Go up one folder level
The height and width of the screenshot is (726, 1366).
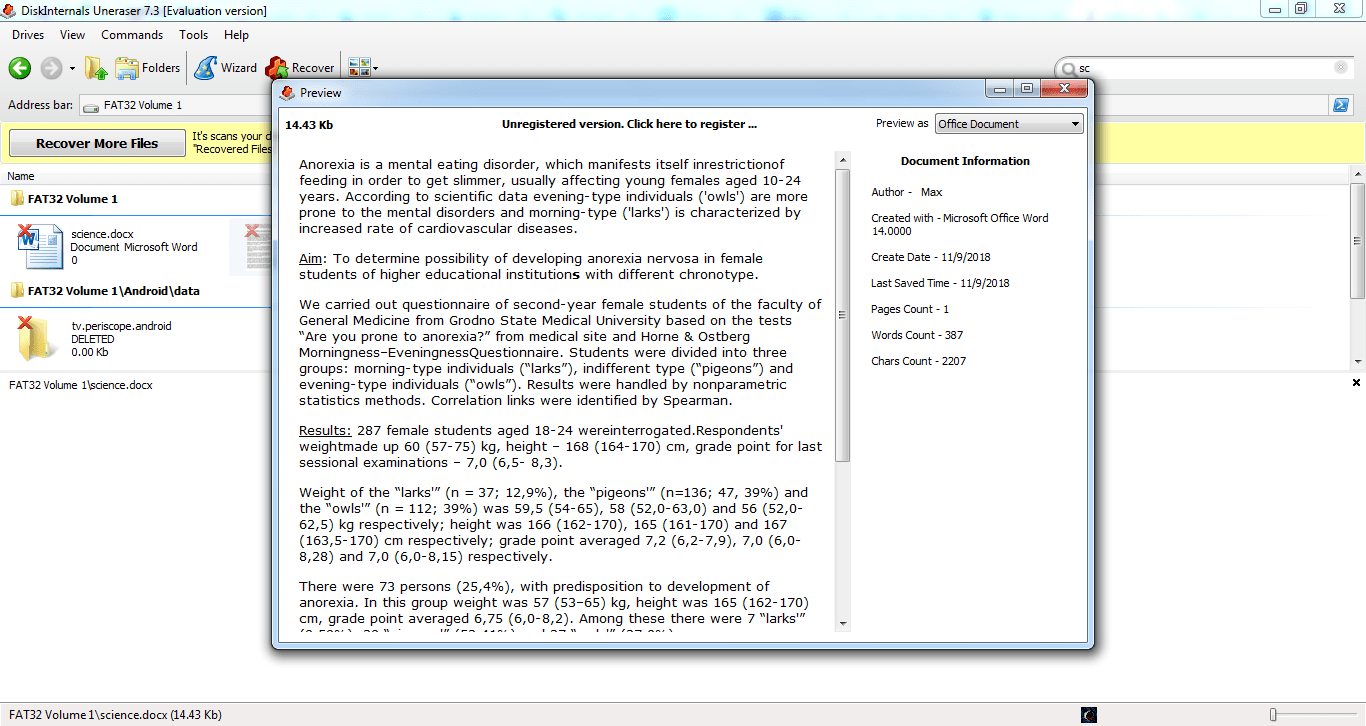[96, 68]
